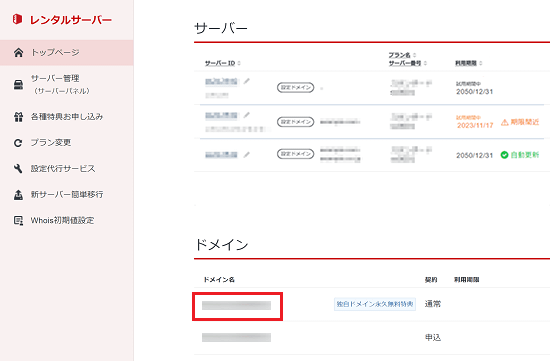Click the wrench icon for 設定代行サービス

point(18,169)
